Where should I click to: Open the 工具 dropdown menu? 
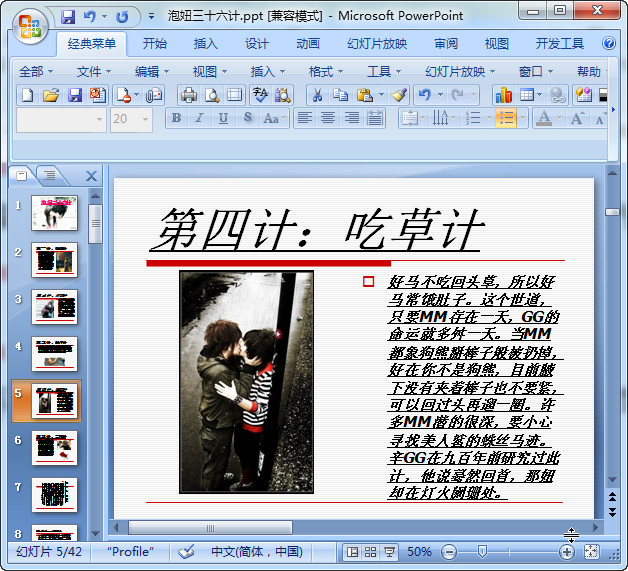(384, 72)
